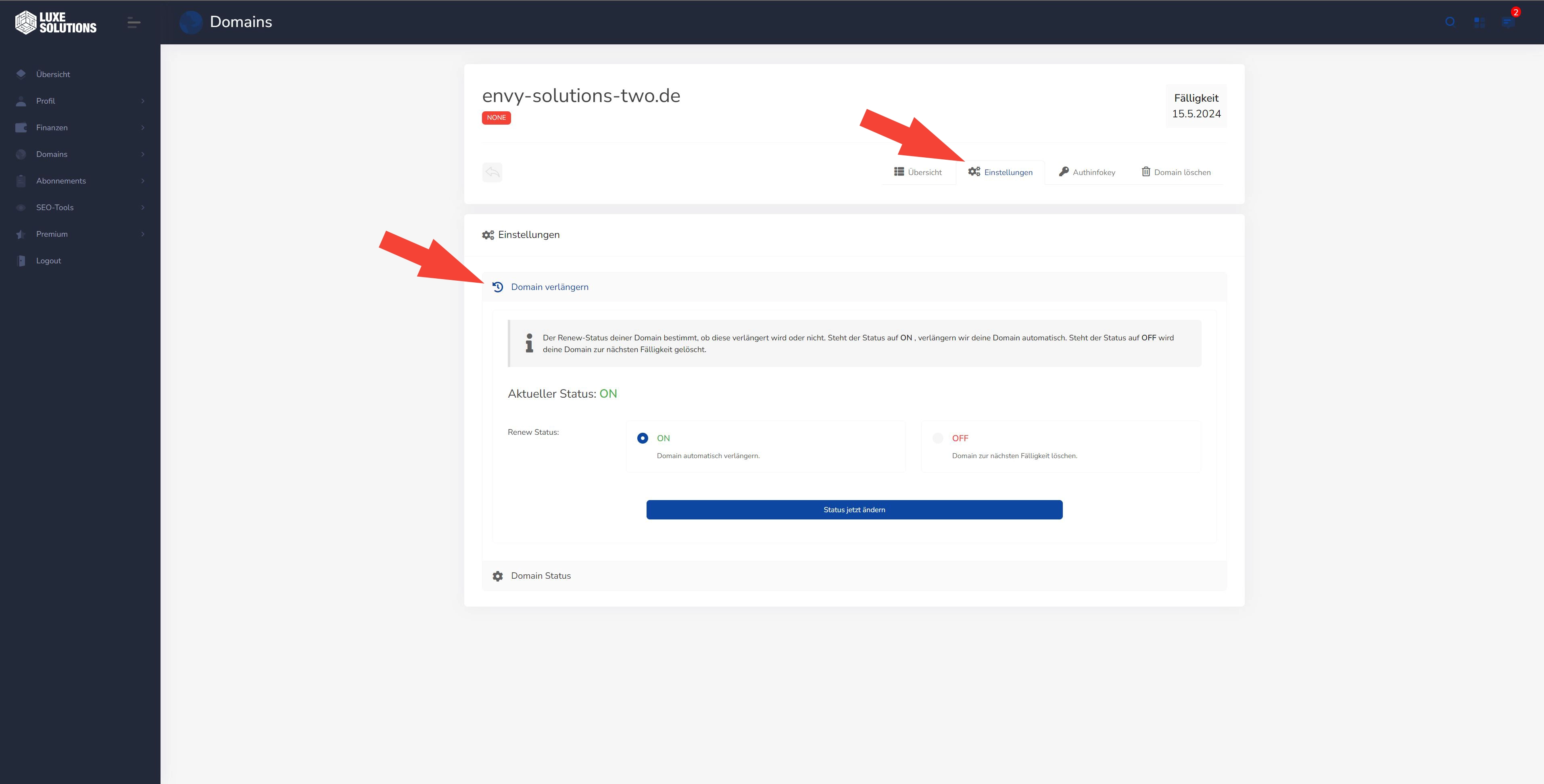Open the Finanzen sidebar menu

80,127
